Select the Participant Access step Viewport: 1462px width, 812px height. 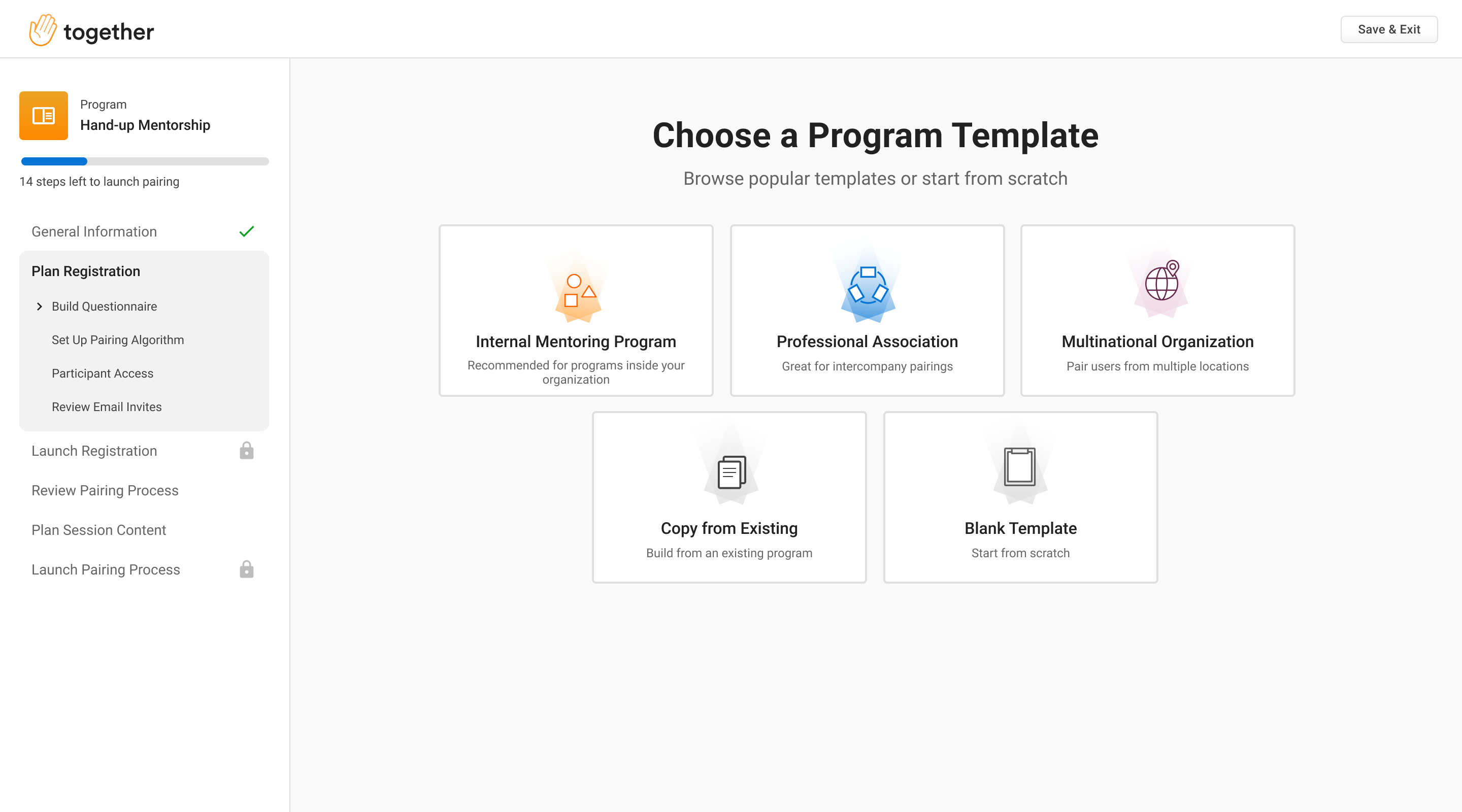point(102,373)
